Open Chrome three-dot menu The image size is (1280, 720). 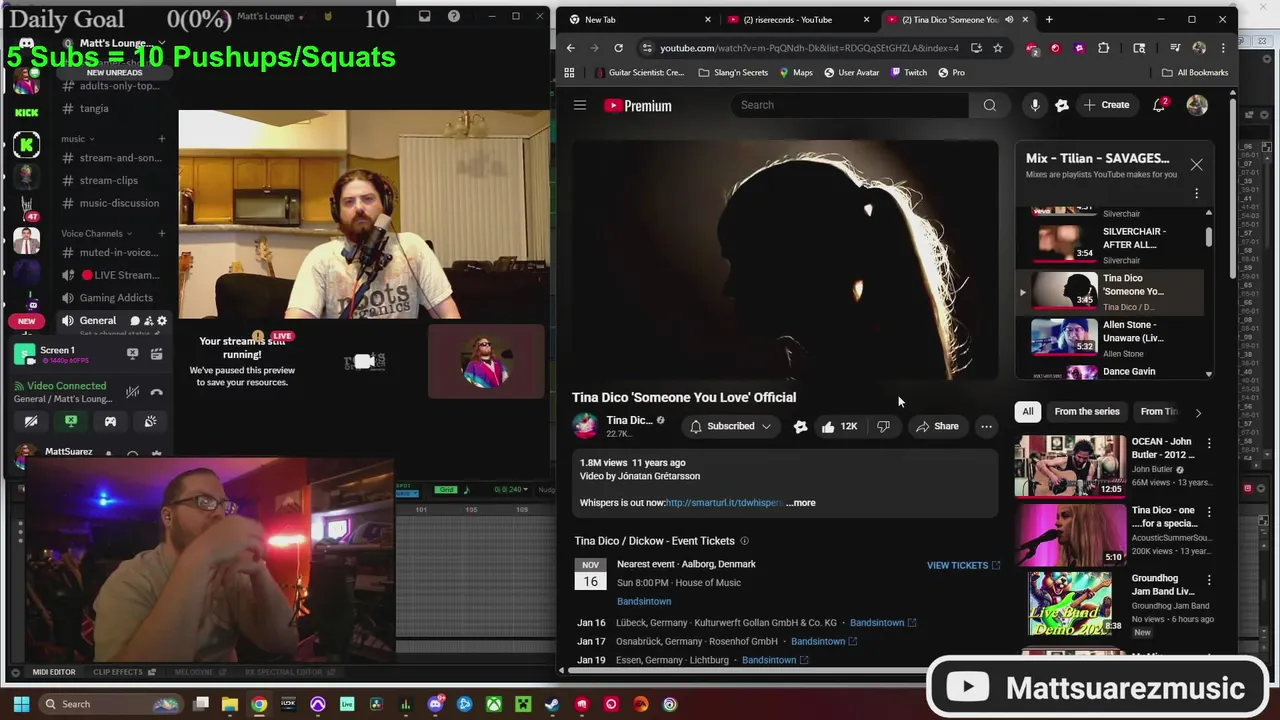[1223, 48]
